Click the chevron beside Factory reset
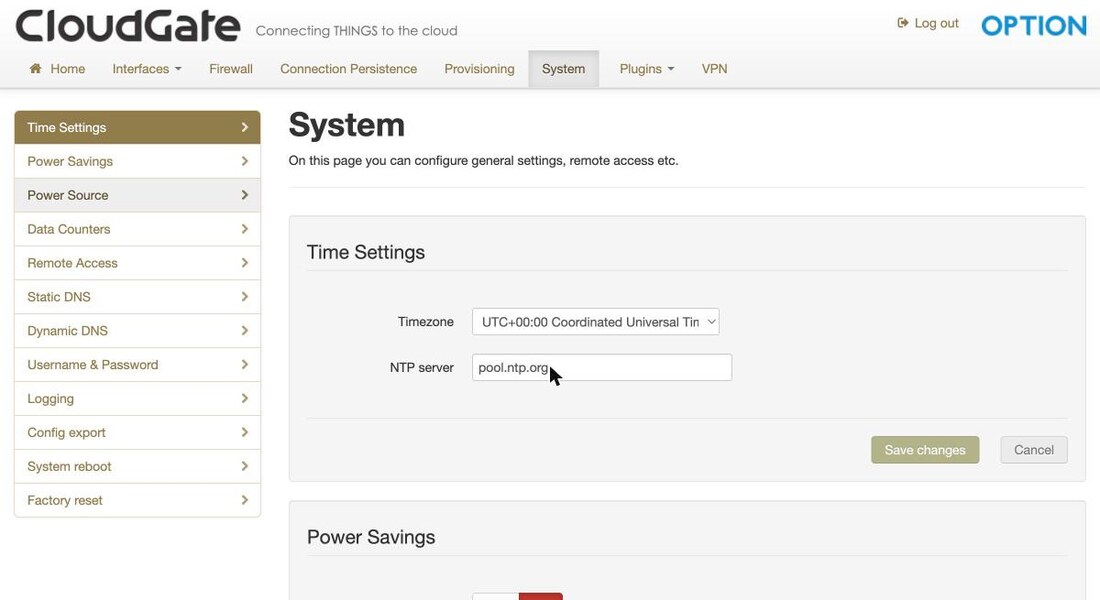Screen dimensions: 1100x600 pyautogui.click(x=244, y=500)
